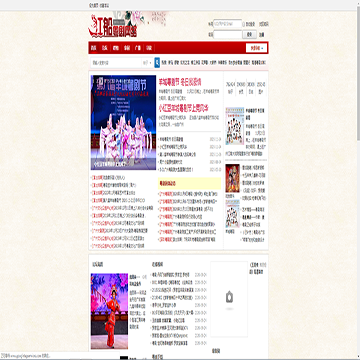The height and width of the screenshot is (360, 360).
Task: Click the yellow highlighted section header
Action: 189,183
